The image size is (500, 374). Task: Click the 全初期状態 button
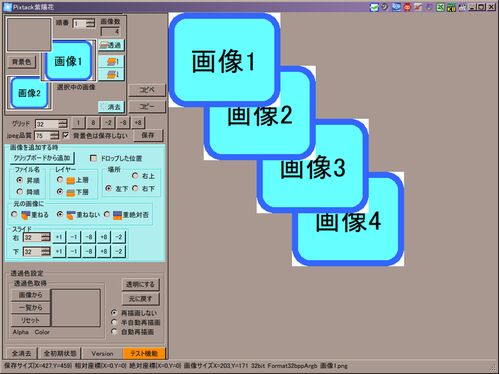pos(60,353)
